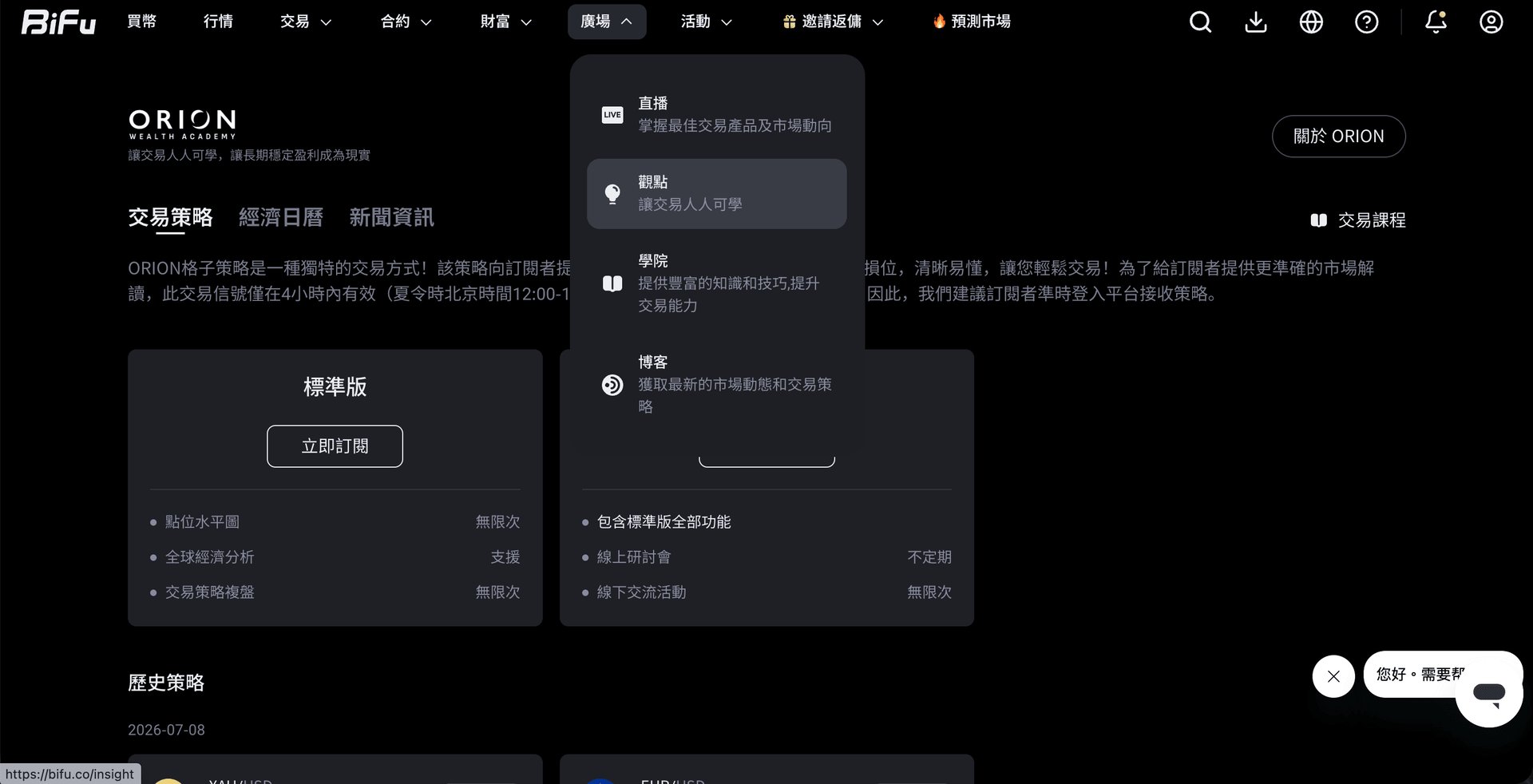Screen dimensions: 1533x784
Task: Click the 不定期 value text
Action: tap(929, 557)
